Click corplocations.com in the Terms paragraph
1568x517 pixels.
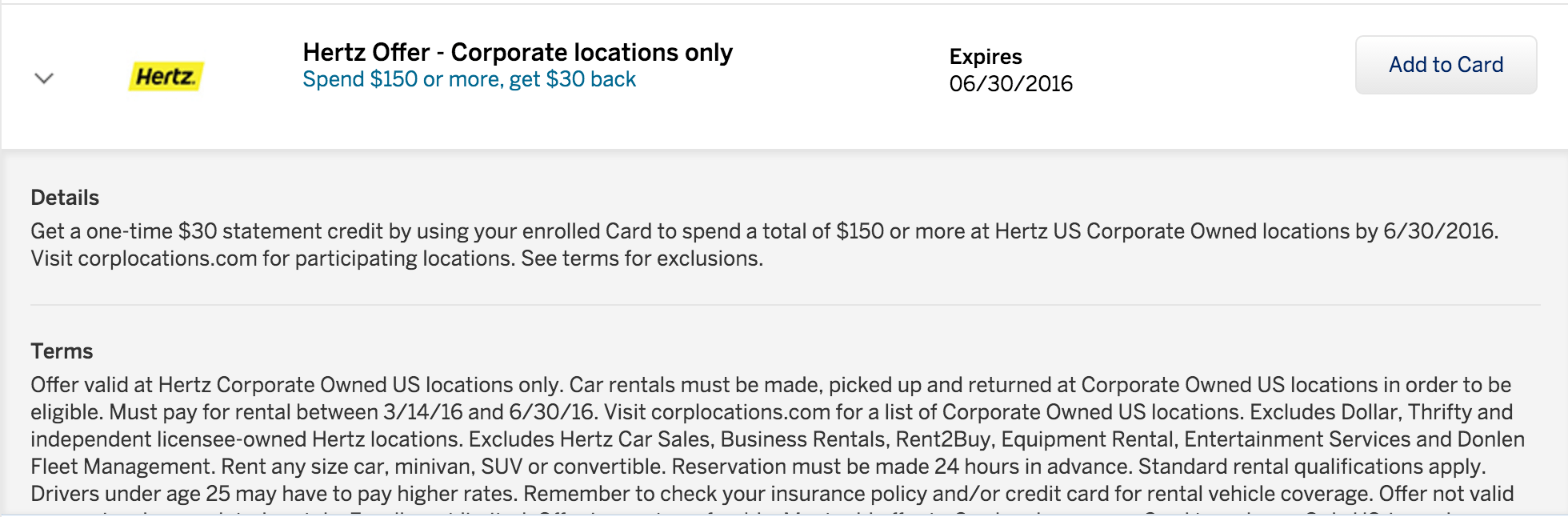coord(741,412)
